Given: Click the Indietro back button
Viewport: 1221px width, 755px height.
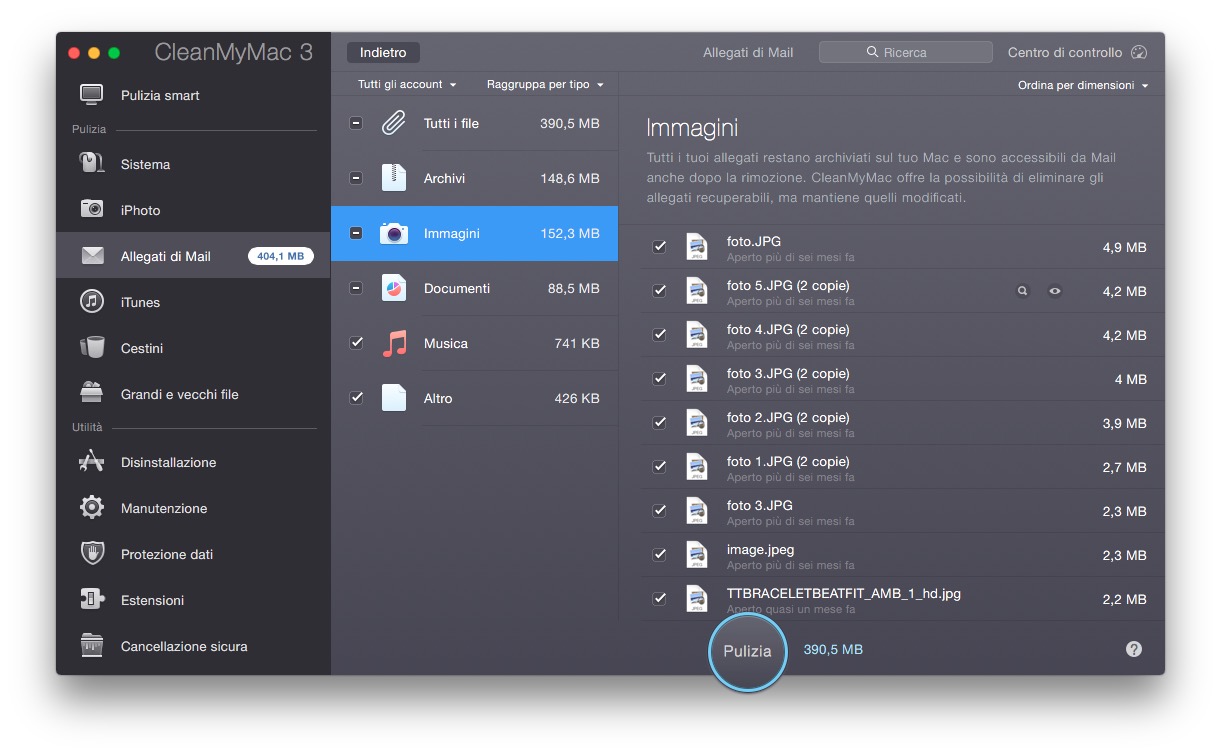Looking at the screenshot, I should click(x=383, y=52).
